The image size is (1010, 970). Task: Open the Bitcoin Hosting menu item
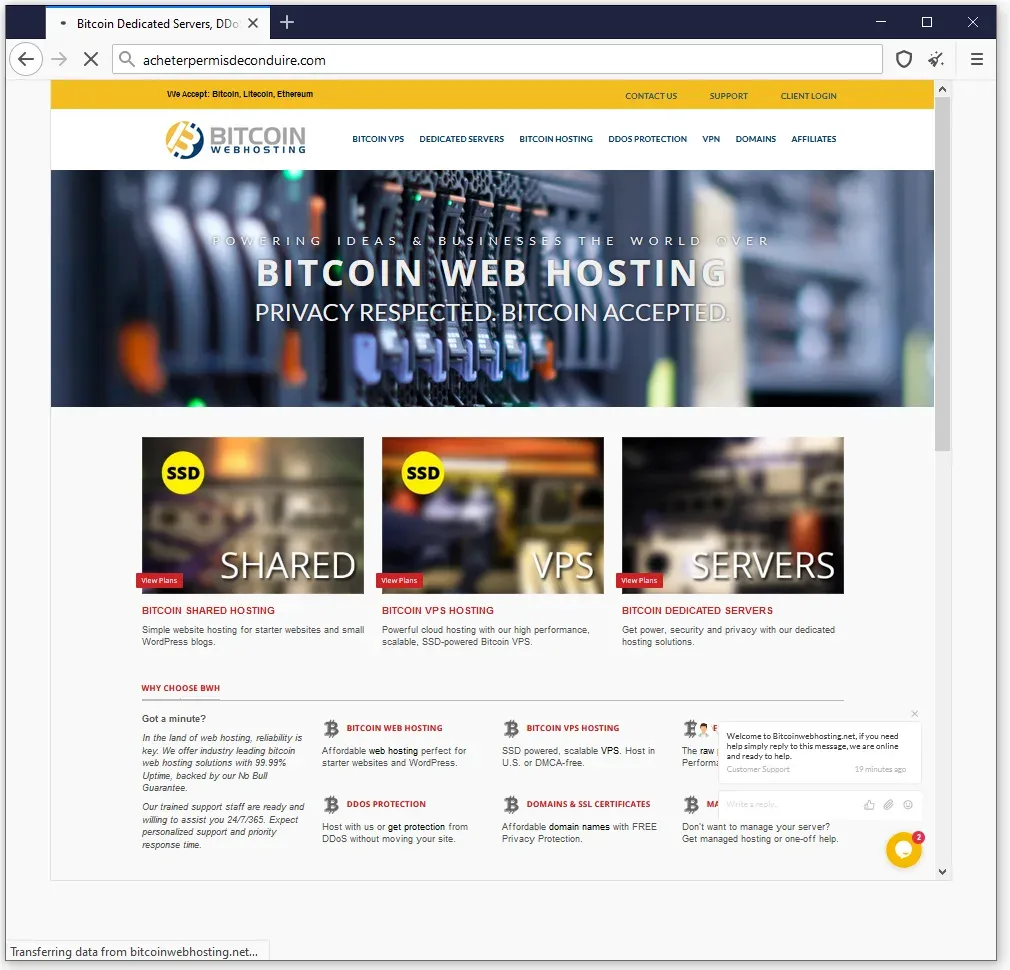pos(556,139)
